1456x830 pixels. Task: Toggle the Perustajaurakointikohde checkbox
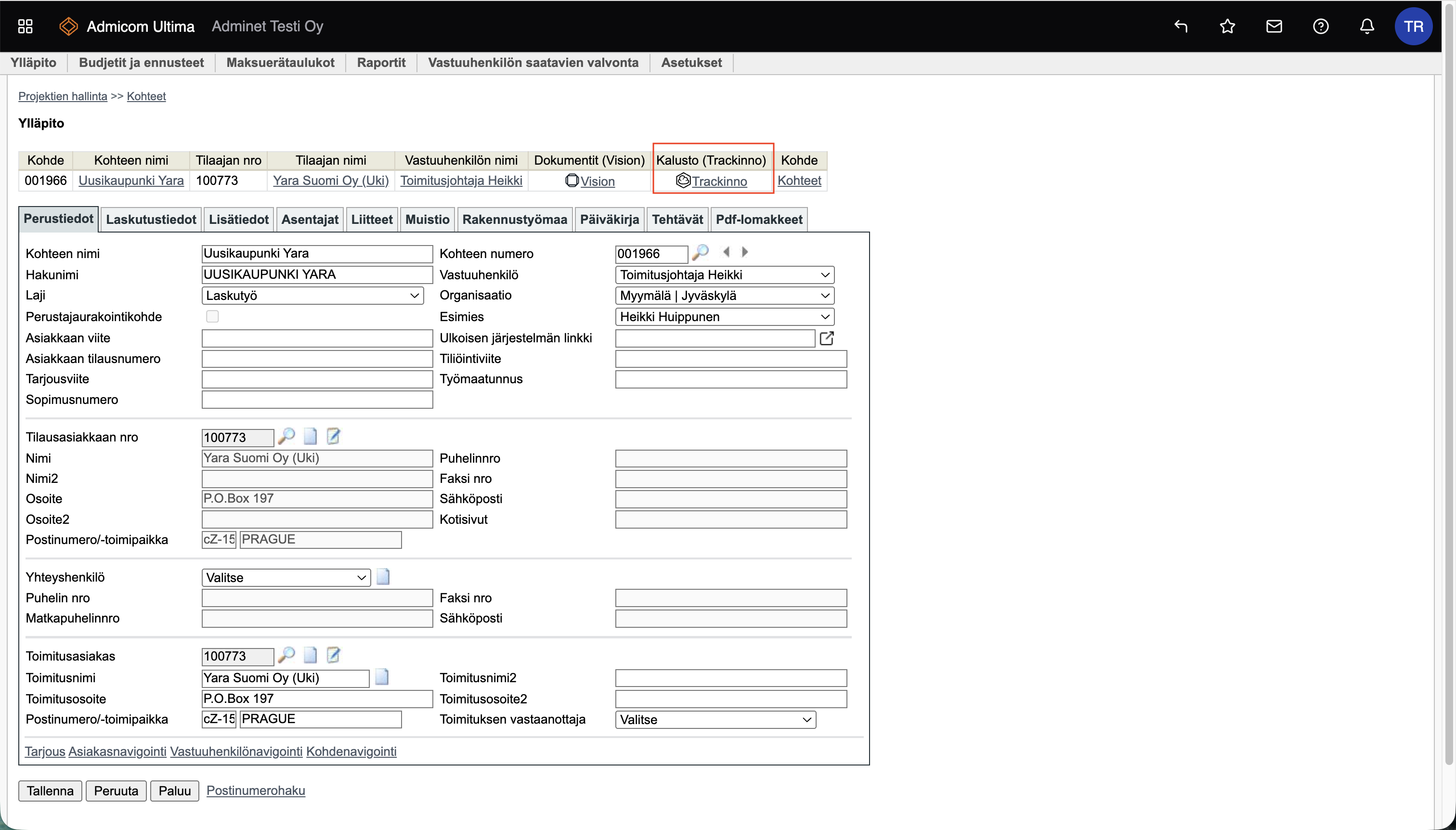[212, 316]
